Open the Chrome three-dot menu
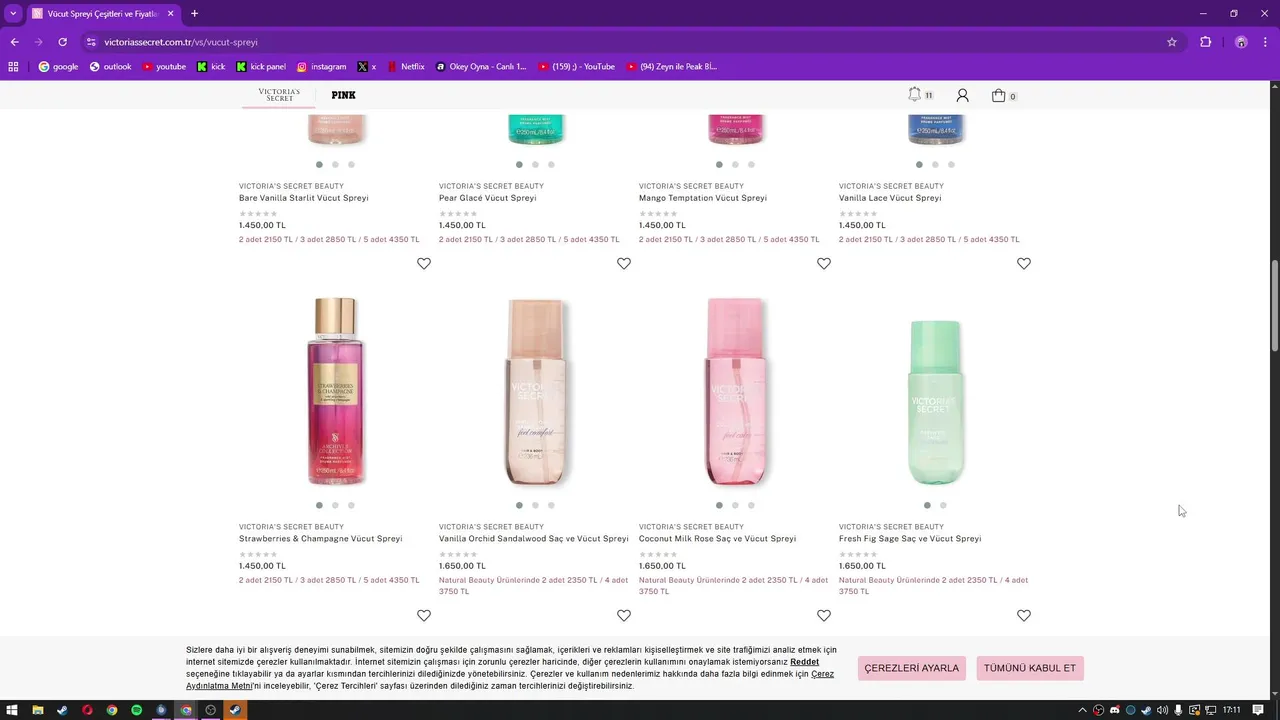 (1266, 42)
